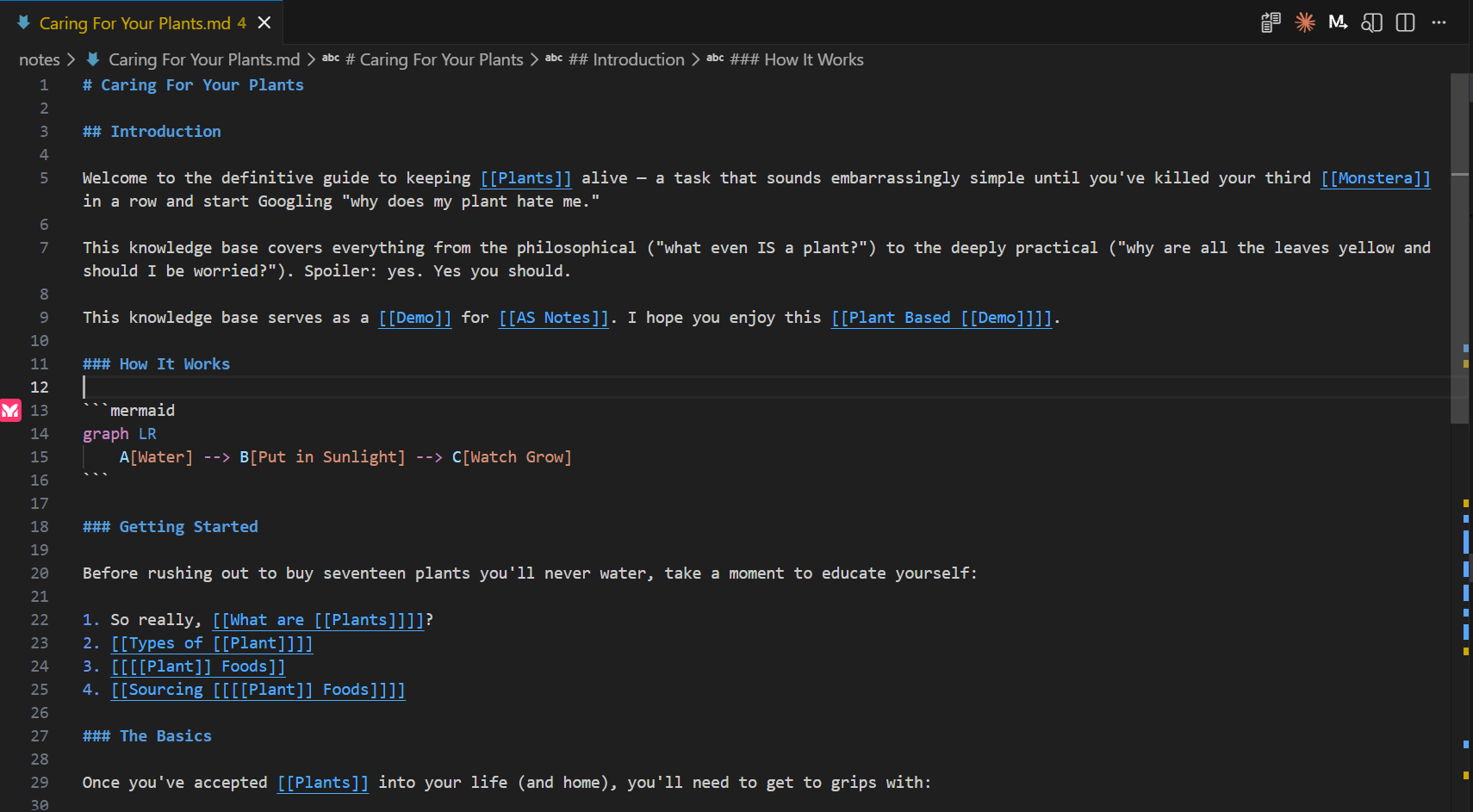Expand the notes breadcrumb item
Viewport: 1473px width, 812px height.
coord(39,59)
